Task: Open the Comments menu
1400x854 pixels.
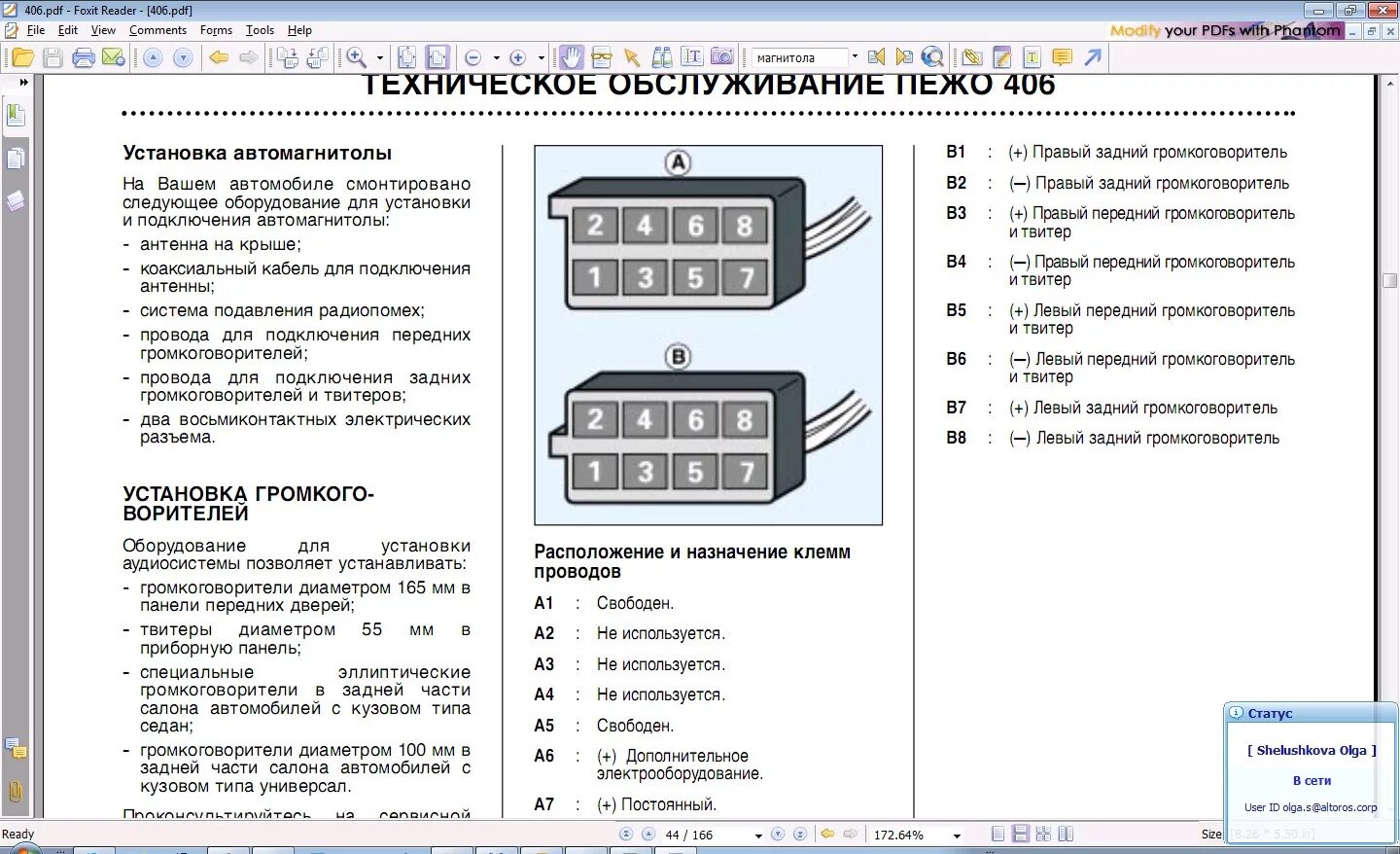Action: (157, 30)
